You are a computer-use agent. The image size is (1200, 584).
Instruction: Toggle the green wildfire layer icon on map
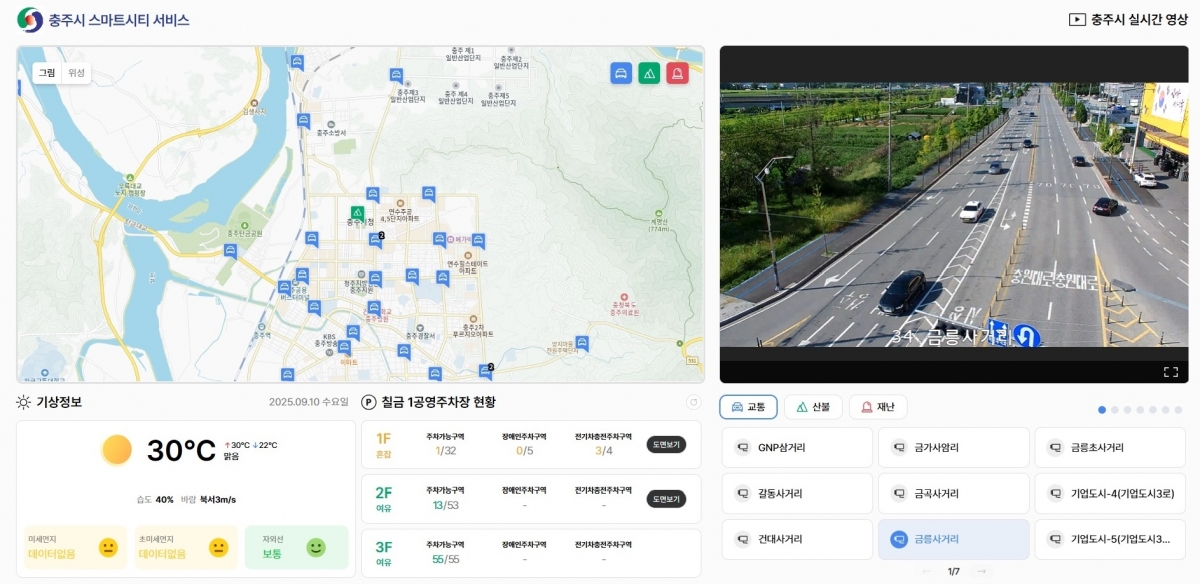[649, 73]
